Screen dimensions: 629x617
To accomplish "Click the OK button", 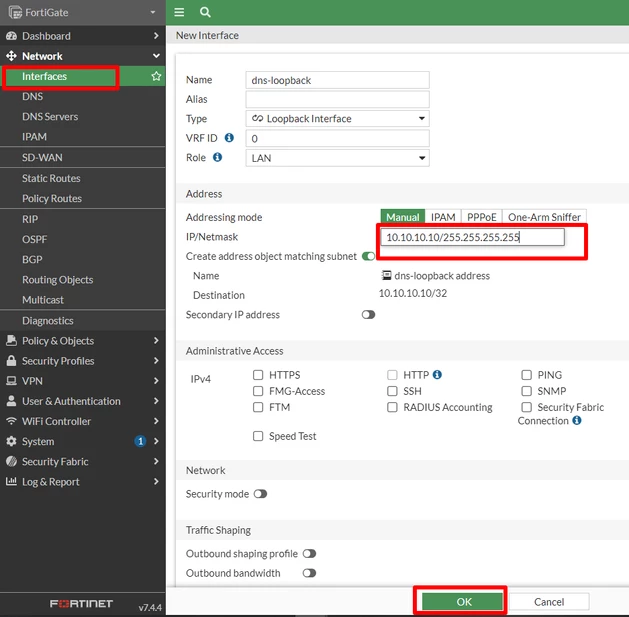I will (x=462, y=601).
